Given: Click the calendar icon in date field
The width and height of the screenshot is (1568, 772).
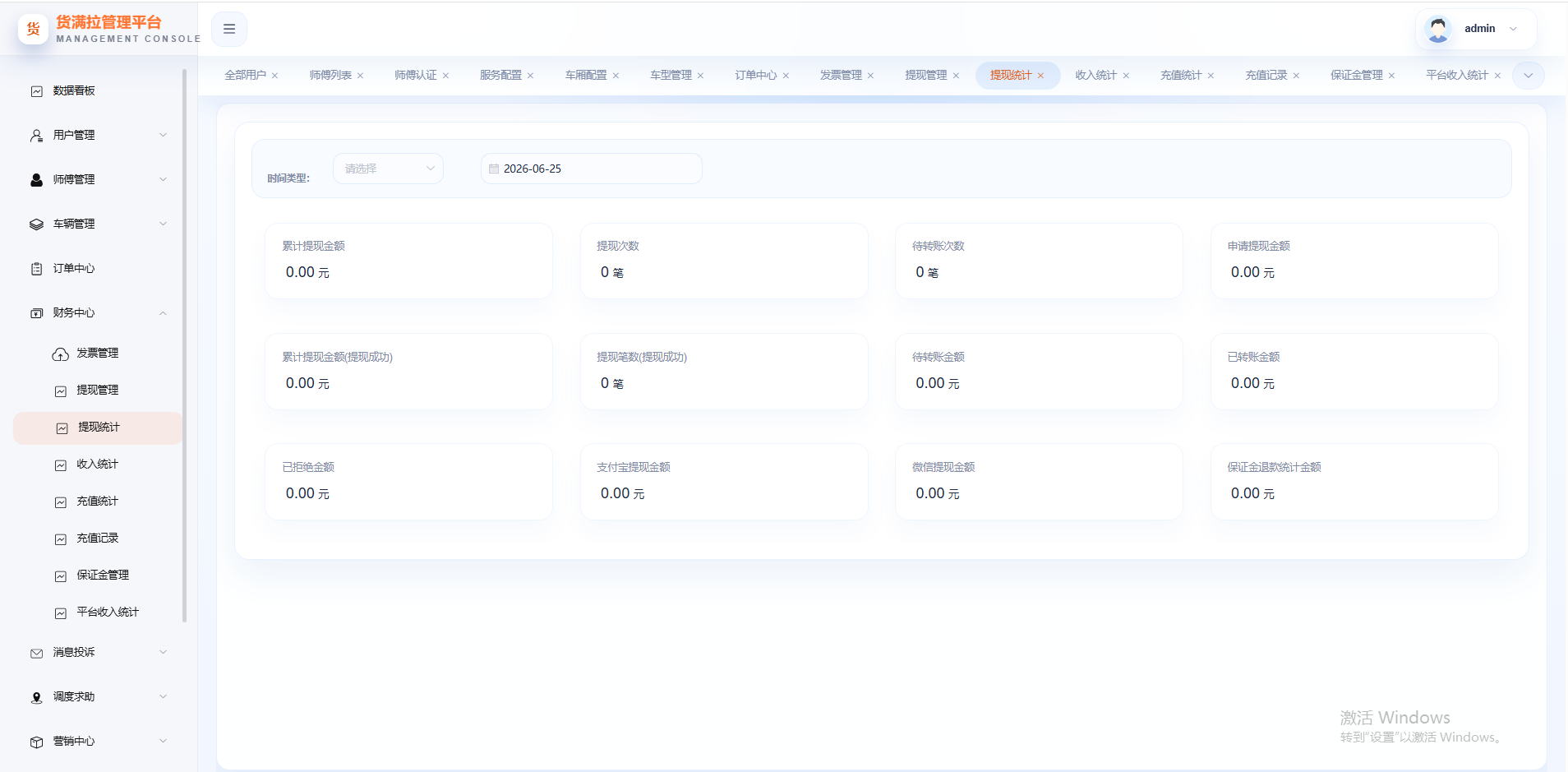Looking at the screenshot, I should point(494,169).
